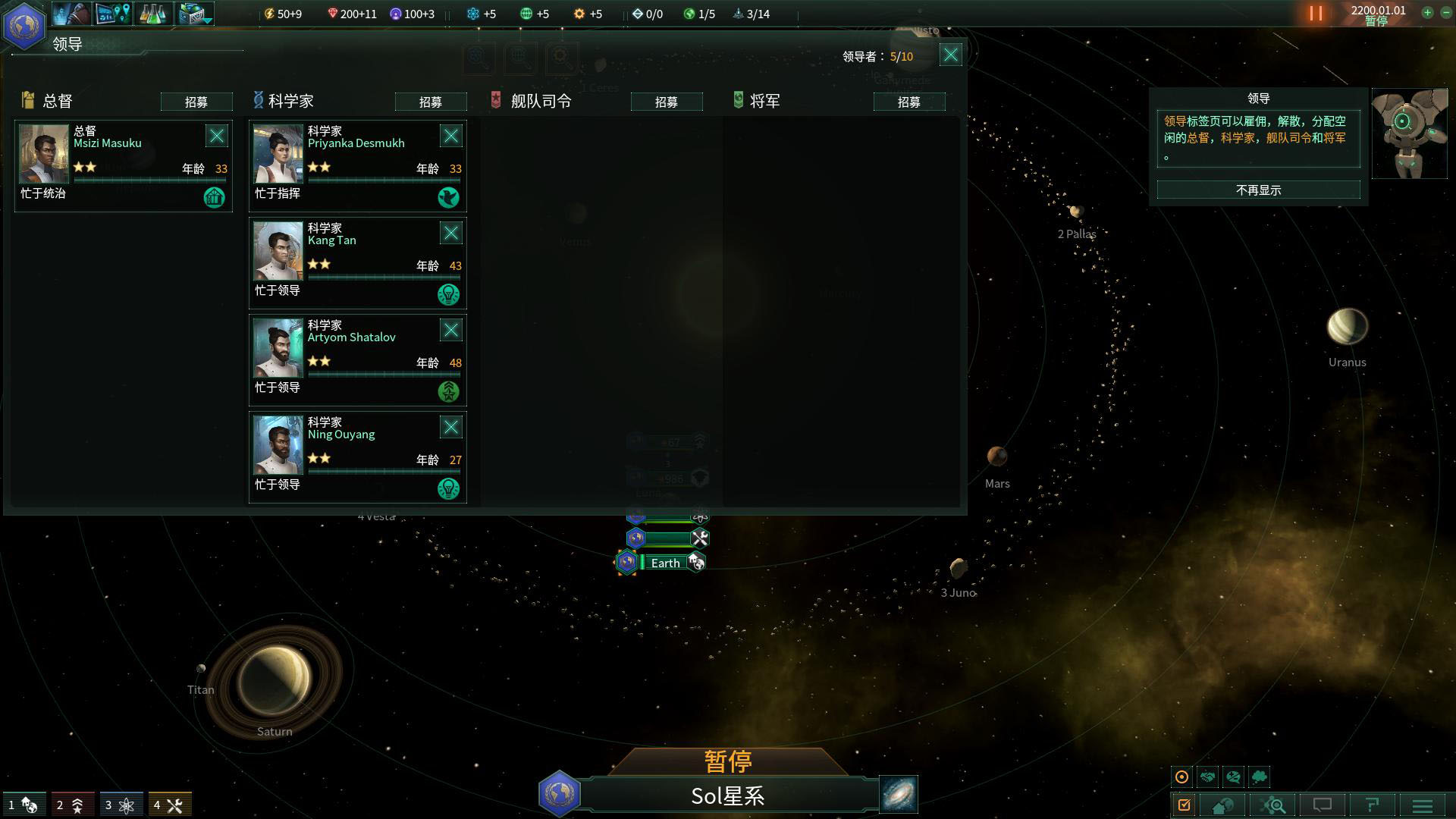Switch to 总督 governor tab
This screenshot has width=1456, height=819.
click(x=55, y=99)
